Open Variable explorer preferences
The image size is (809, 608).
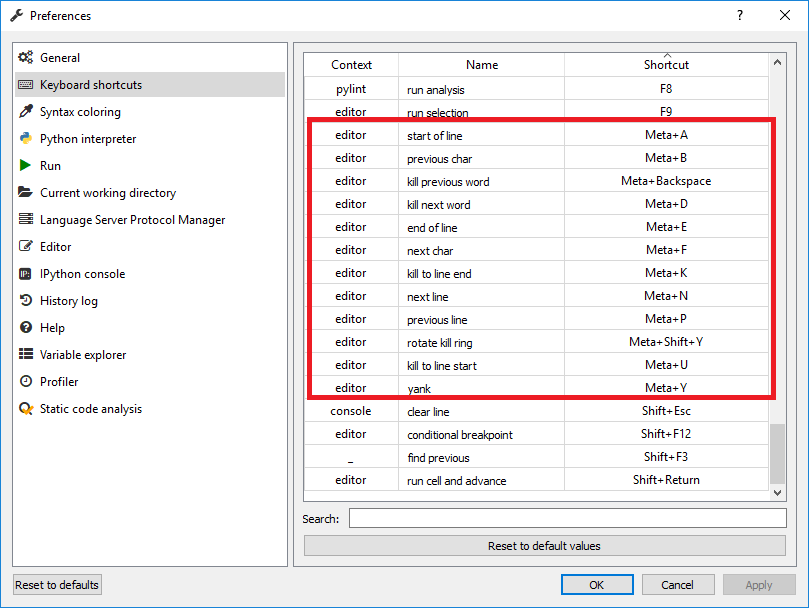pyautogui.click(x=150, y=355)
